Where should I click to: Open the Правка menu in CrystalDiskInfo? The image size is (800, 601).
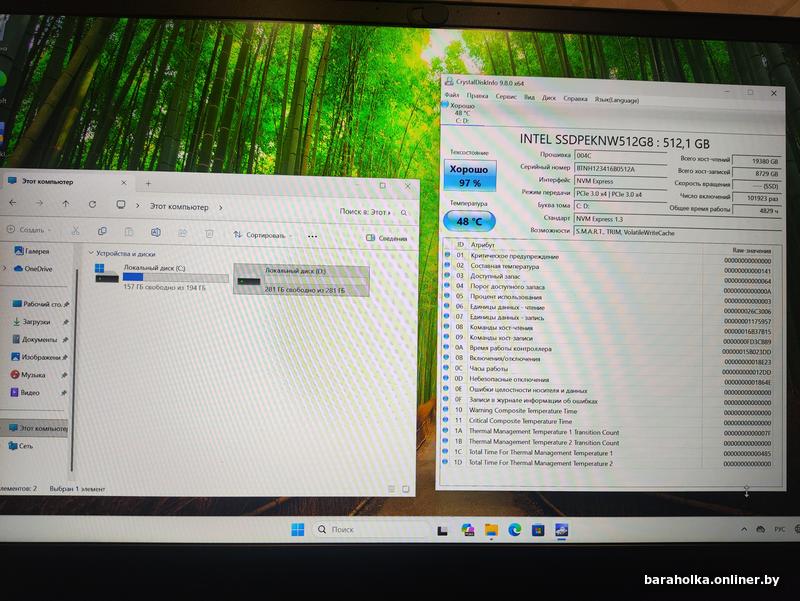pyautogui.click(x=477, y=95)
